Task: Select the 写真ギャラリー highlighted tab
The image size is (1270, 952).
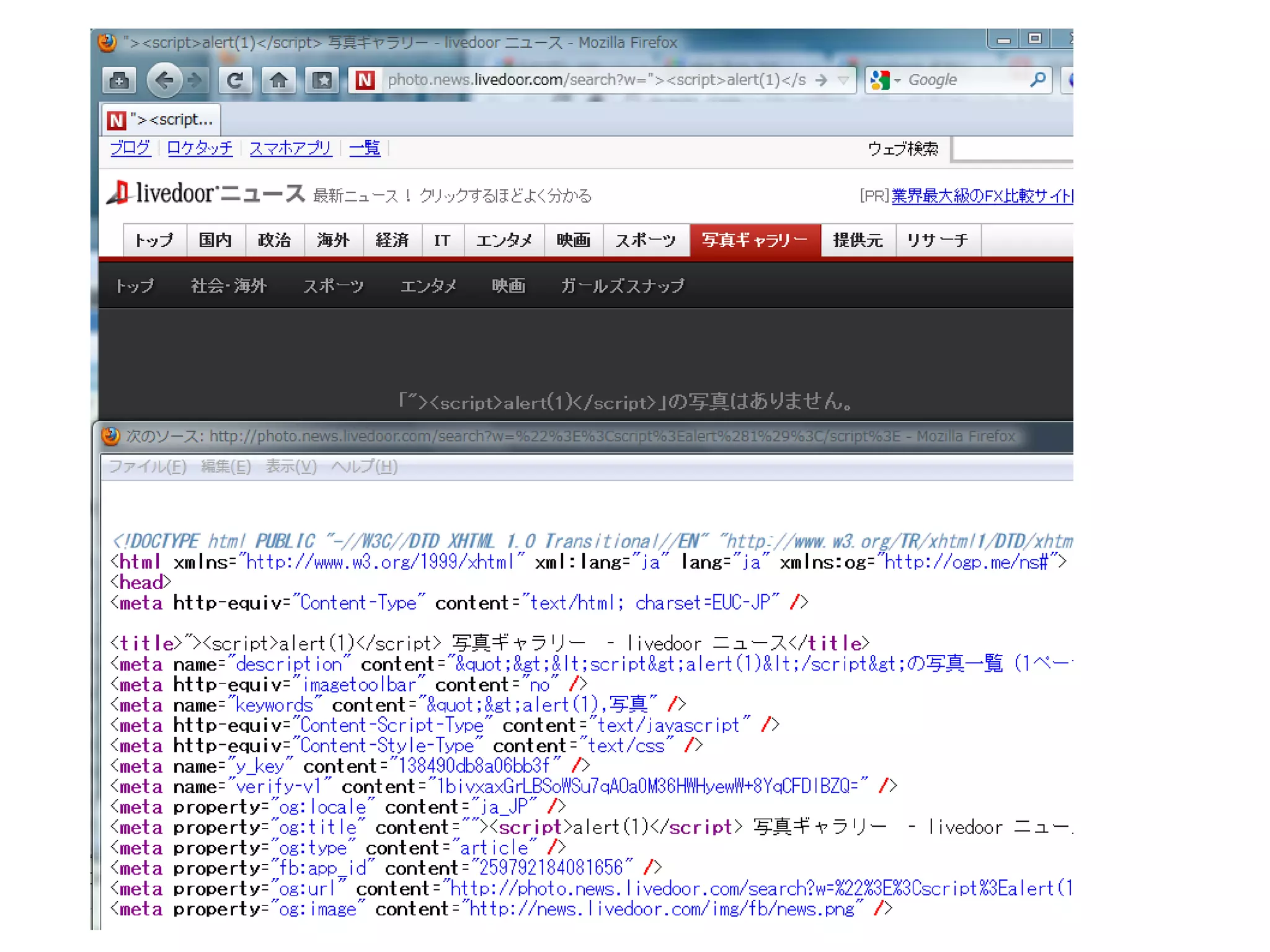Action: 755,240
